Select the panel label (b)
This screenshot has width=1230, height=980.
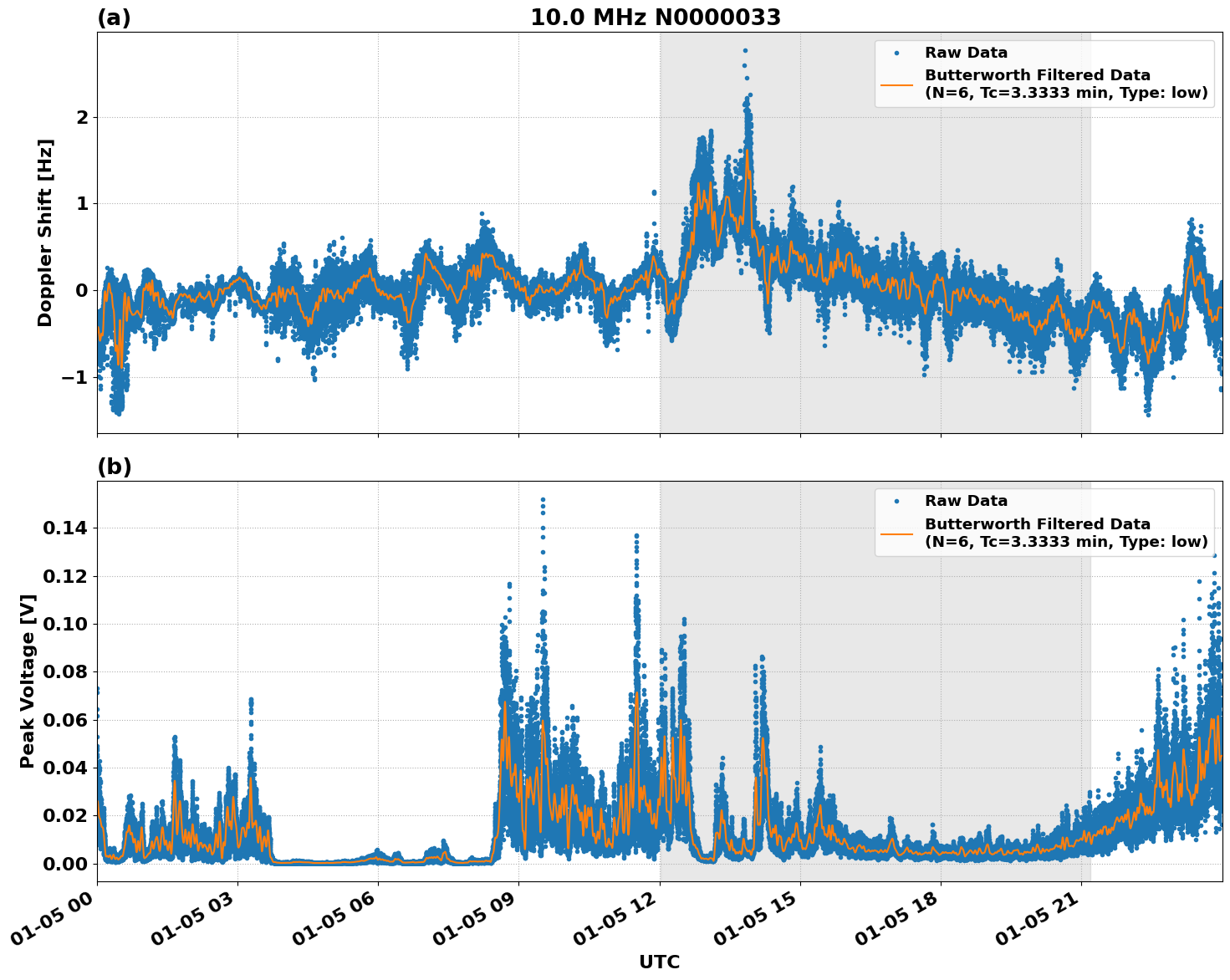pyautogui.click(x=113, y=467)
